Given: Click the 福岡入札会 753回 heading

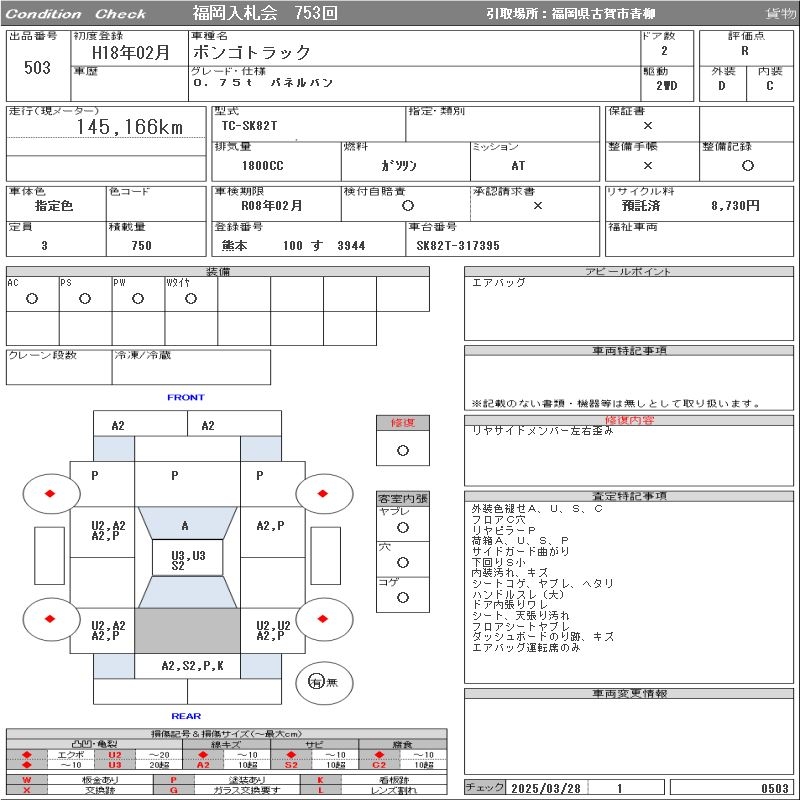Looking at the screenshot, I should 265,13.
